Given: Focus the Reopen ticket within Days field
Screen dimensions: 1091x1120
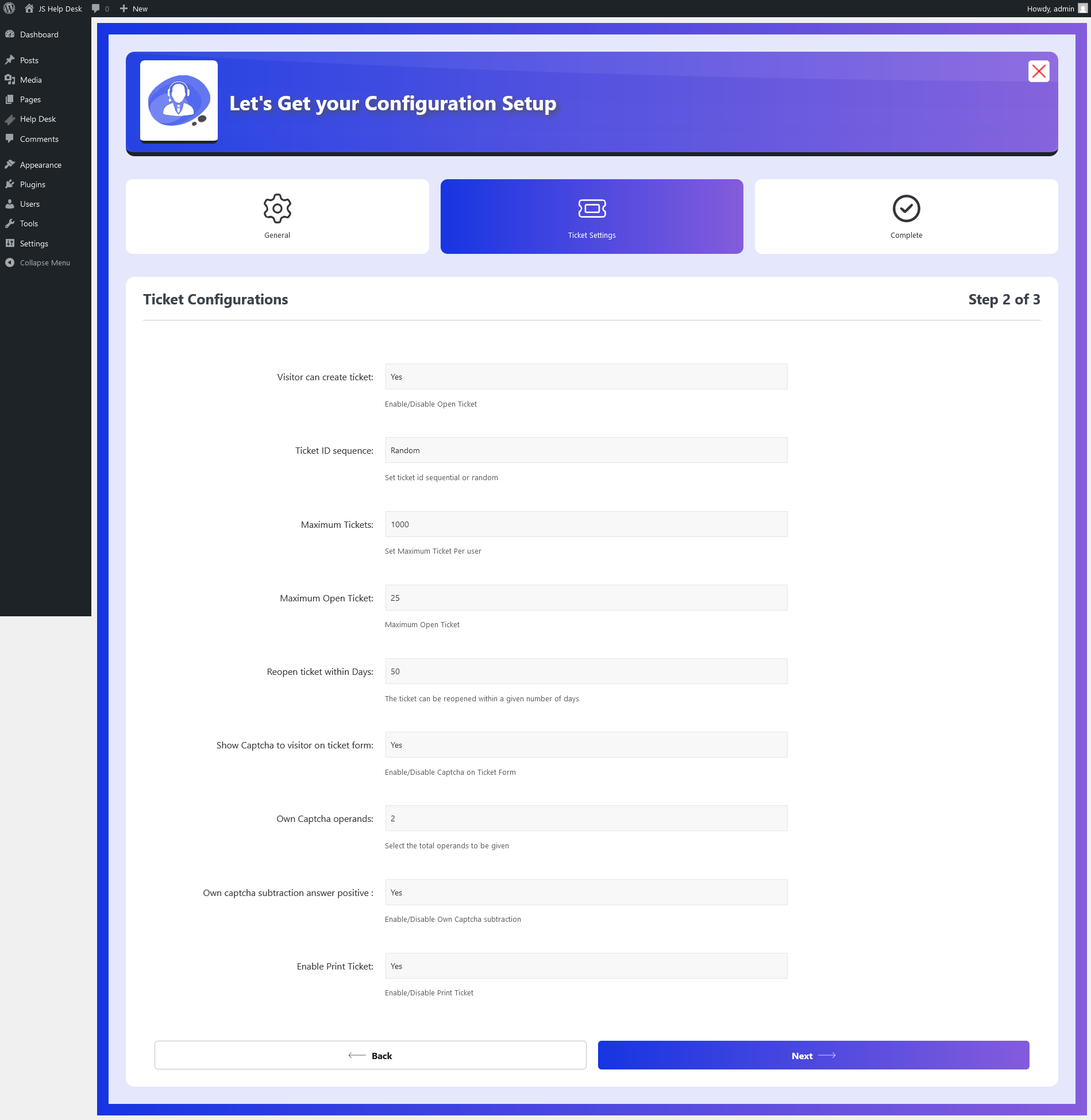Looking at the screenshot, I should tap(585, 671).
